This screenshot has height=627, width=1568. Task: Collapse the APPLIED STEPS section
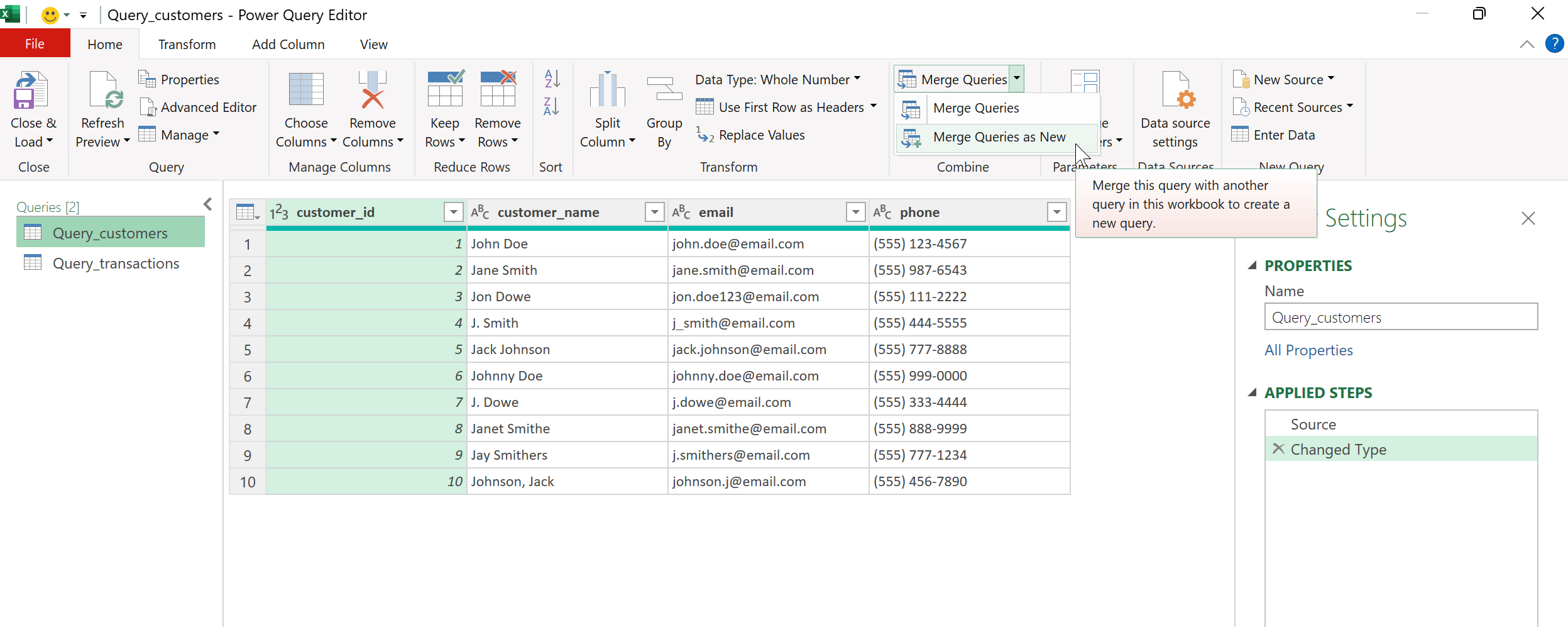[1253, 392]
